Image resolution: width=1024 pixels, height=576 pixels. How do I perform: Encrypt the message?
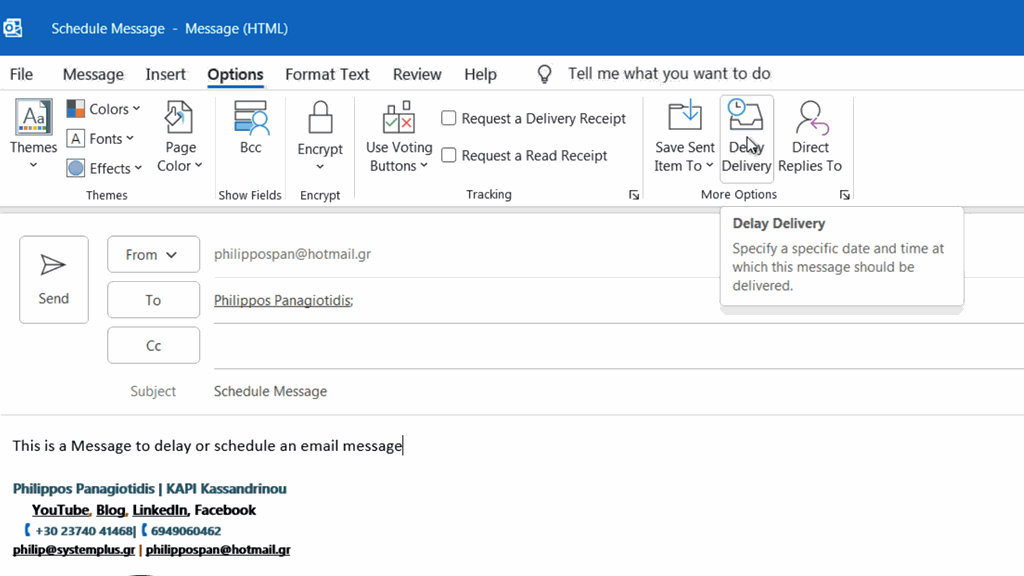(320, 132)
